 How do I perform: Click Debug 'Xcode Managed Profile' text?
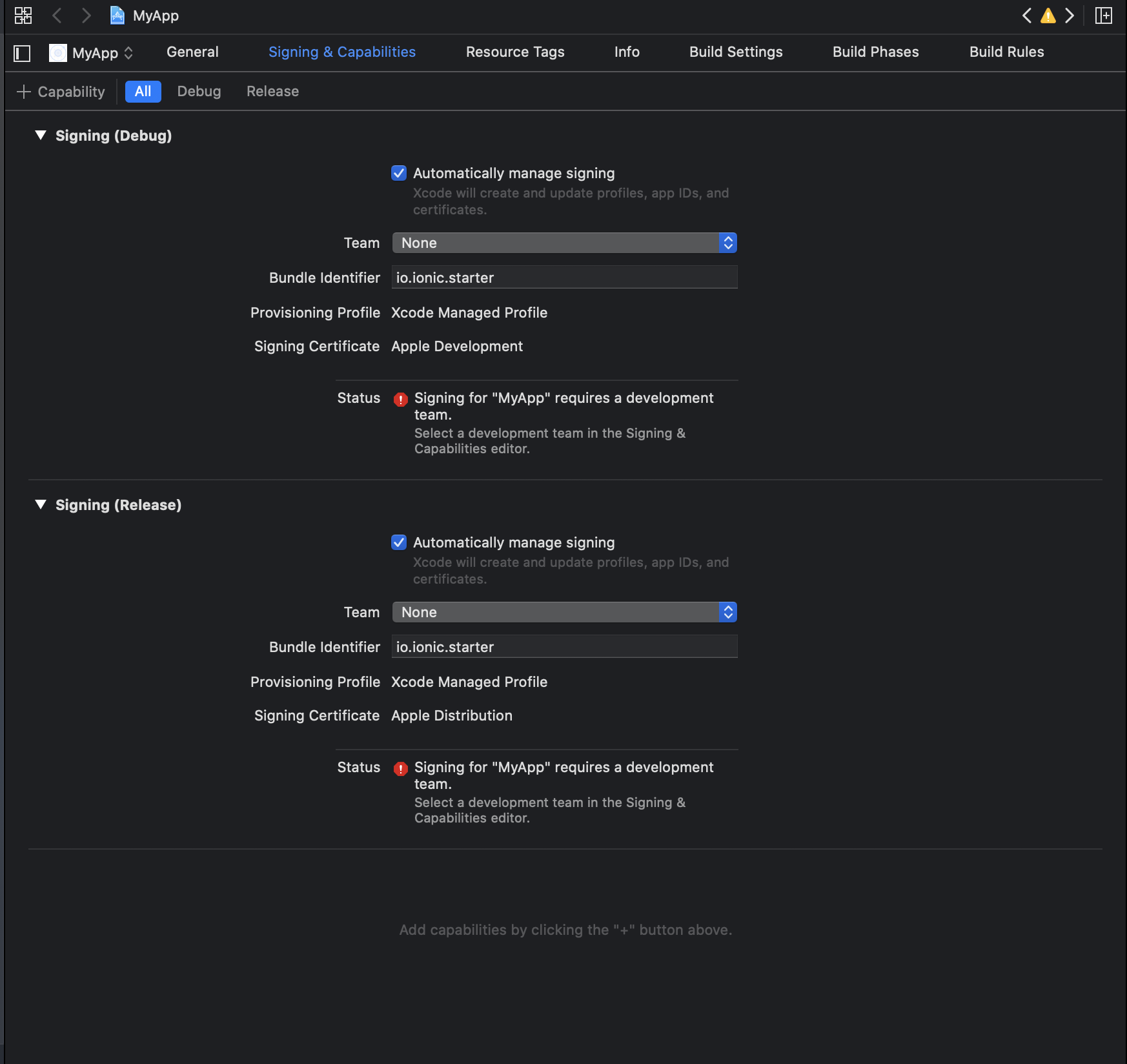pos(469,312)
